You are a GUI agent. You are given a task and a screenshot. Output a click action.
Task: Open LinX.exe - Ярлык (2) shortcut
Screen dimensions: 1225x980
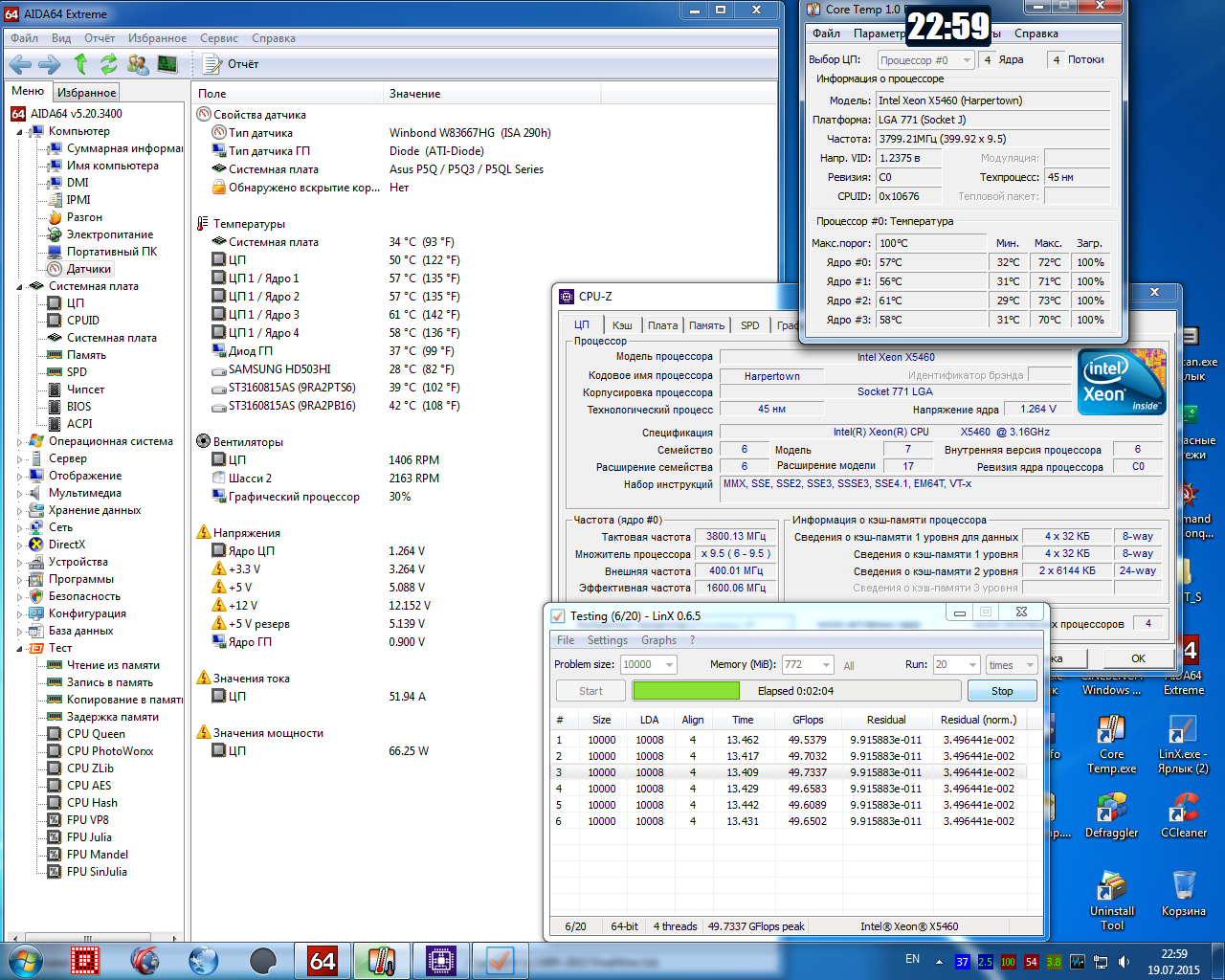point(1184,744)
